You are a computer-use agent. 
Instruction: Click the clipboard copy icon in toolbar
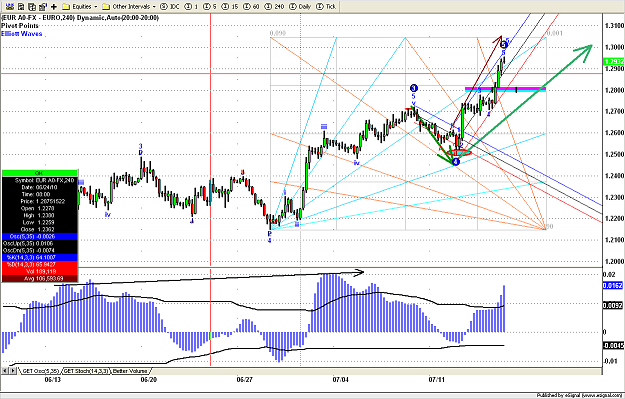[x=43, y=6]
